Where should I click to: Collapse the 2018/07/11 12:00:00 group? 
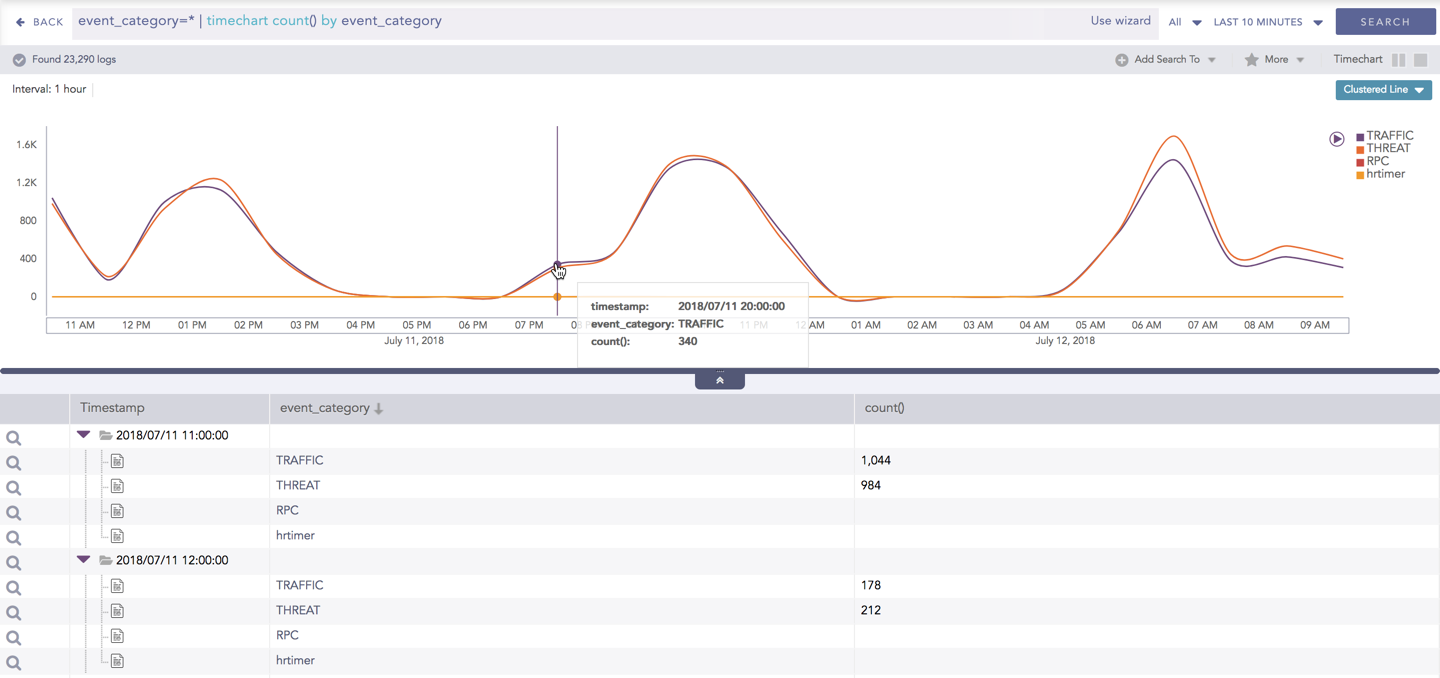[84, 560]
